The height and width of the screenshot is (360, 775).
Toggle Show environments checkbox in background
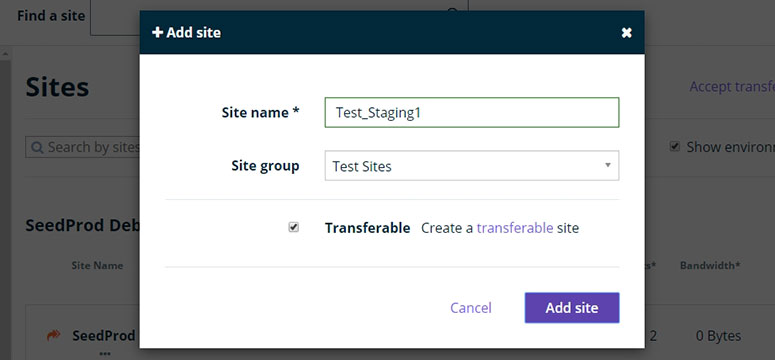[675, 146]
